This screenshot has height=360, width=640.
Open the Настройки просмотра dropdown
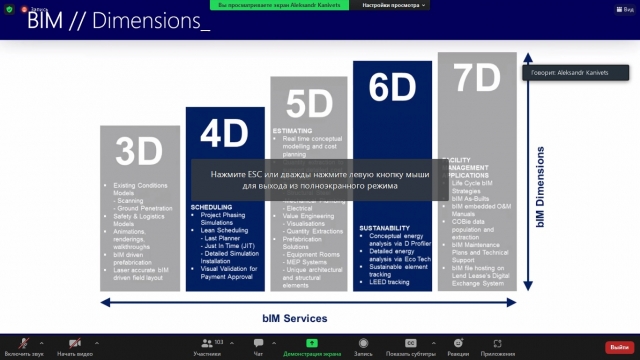[393, 5]
